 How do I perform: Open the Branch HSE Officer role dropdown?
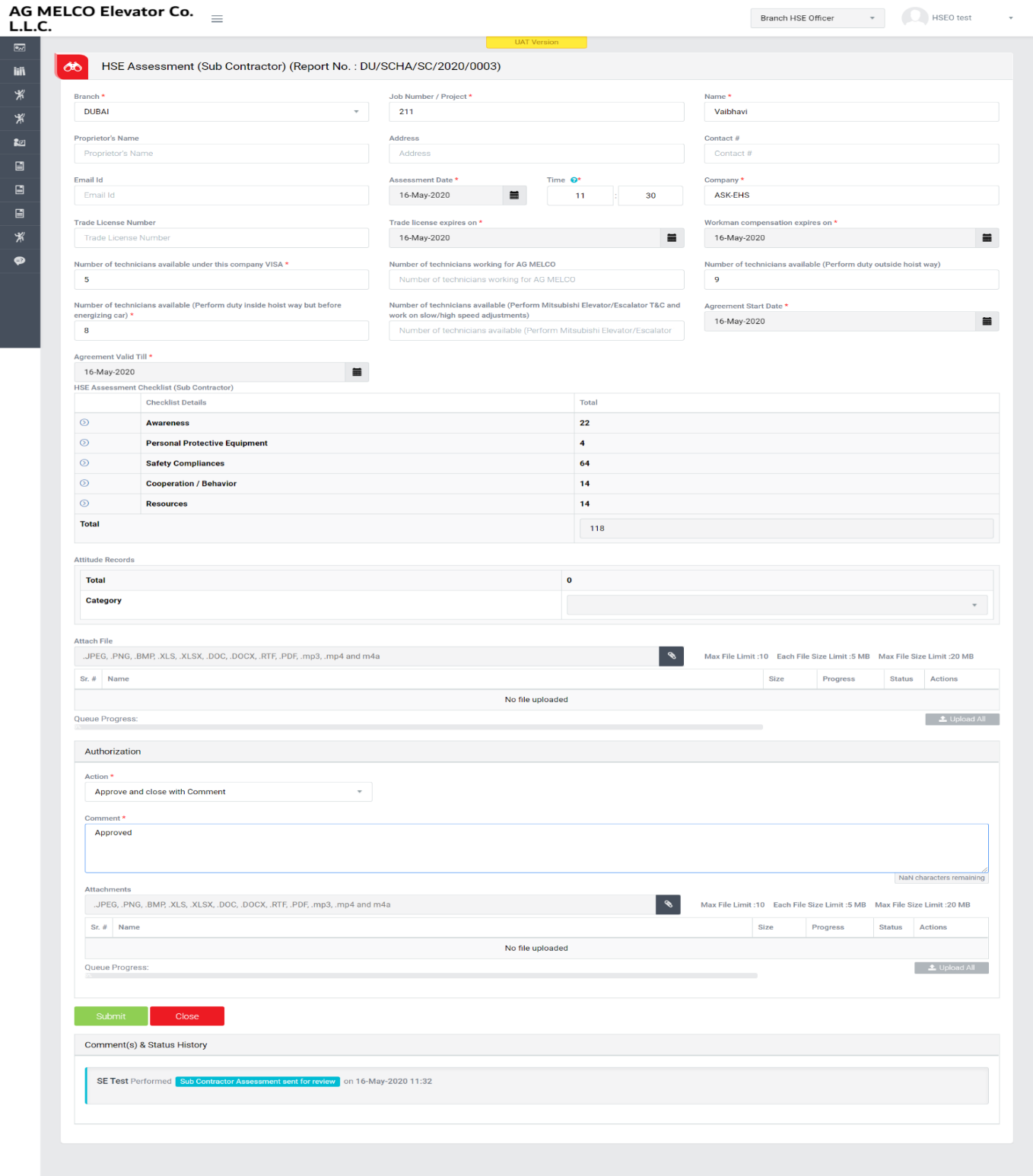pyautogui.click(x=818, y=18)
